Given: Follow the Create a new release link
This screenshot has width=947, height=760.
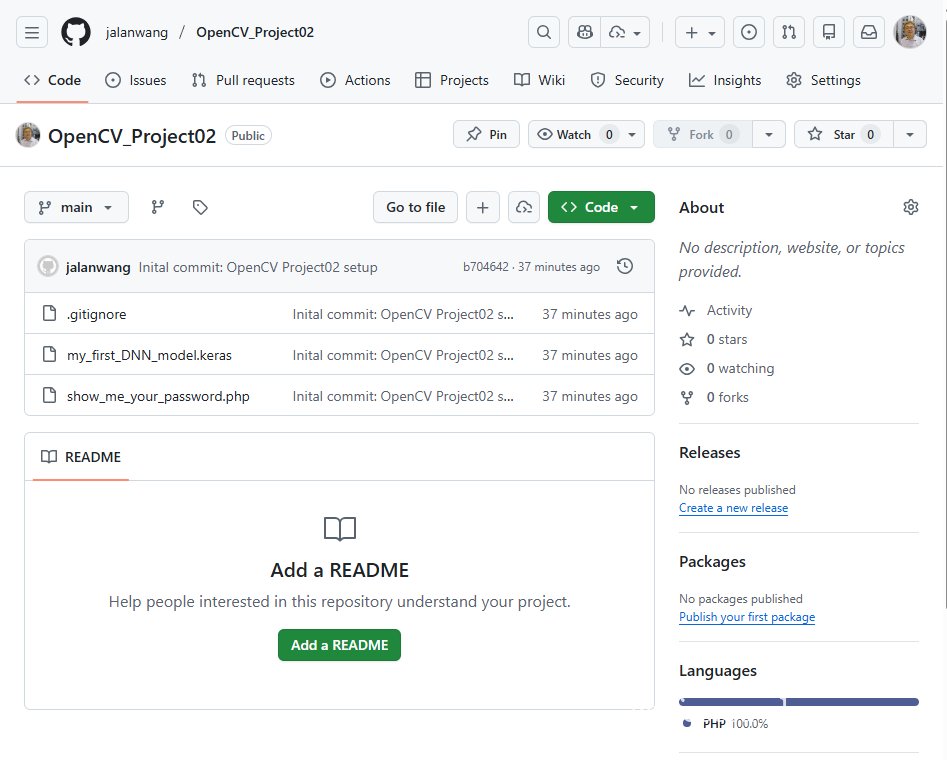Looking at the screenshot, I should coord(733,508).
